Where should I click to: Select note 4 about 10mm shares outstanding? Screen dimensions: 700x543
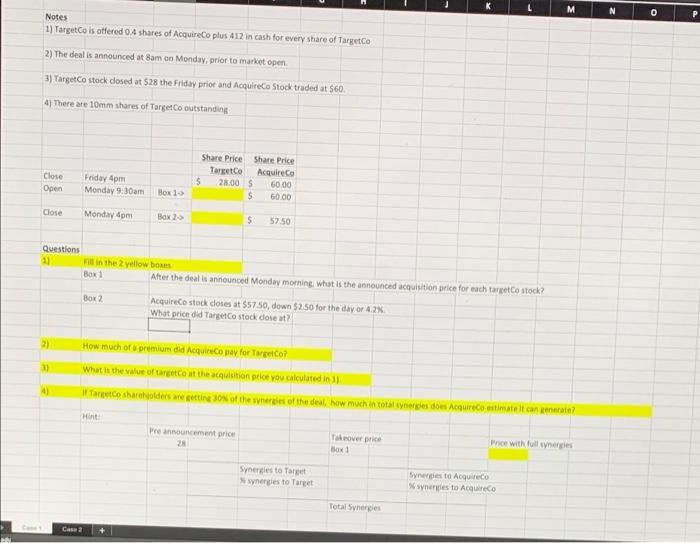click(136, 106)
